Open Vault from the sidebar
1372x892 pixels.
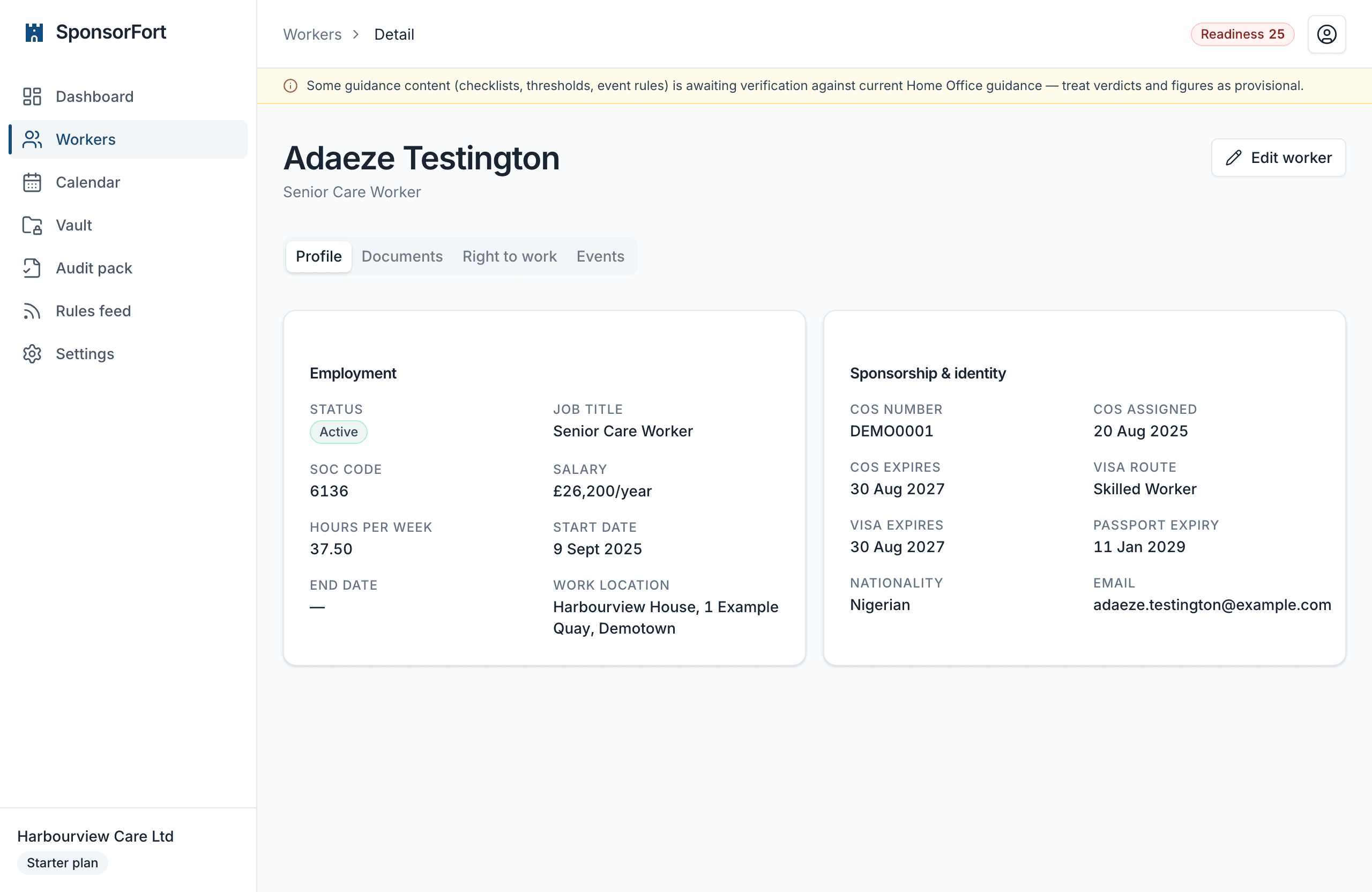tap(129, 225)
